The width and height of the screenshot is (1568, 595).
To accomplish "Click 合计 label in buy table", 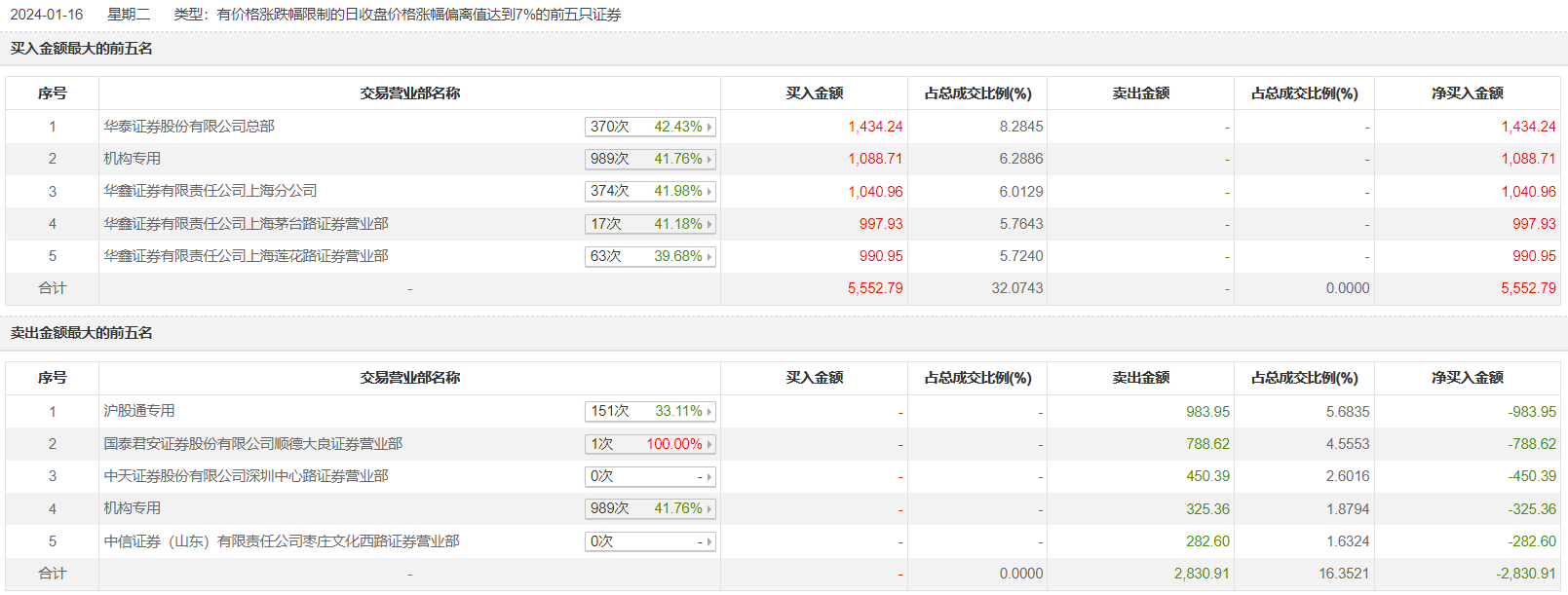I will coord(53,288).
